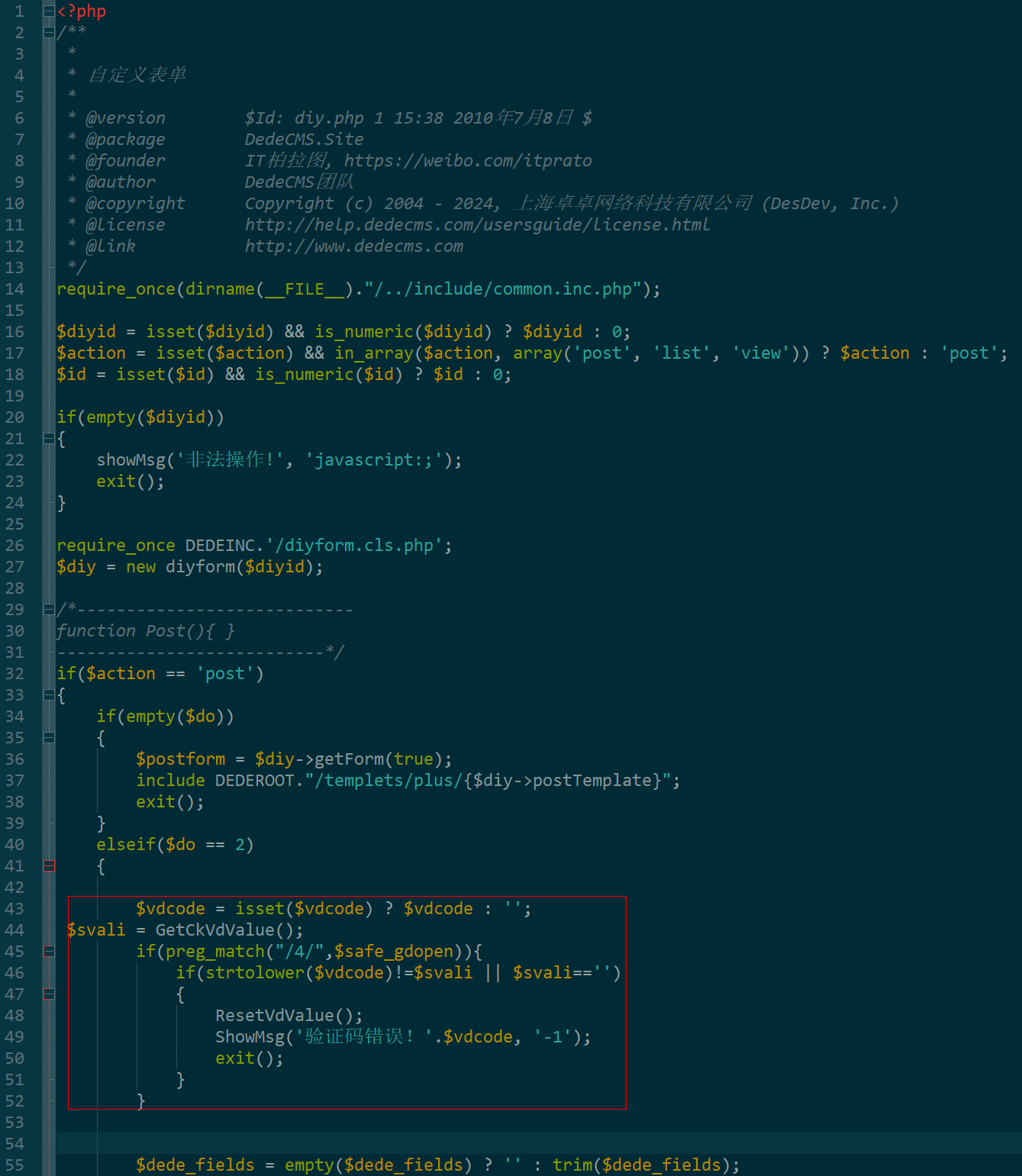The image size is (1022, 1176).
Task: Click '$dede_fields' at start of line 55
Action: click(x=195, y=1165)
